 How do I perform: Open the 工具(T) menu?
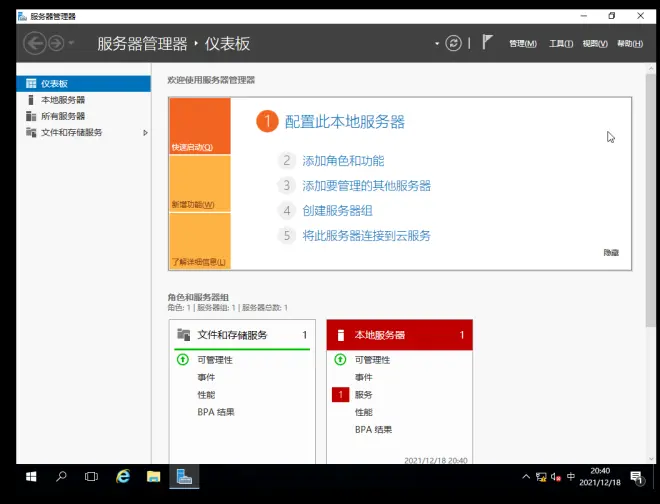(x=561, y=43)
